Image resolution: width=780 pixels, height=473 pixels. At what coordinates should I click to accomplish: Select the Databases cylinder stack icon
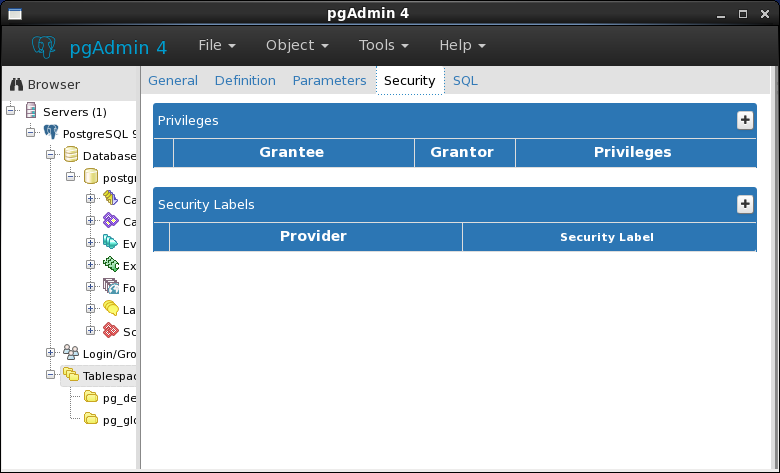pyautogui.click(x=71, y=155)
